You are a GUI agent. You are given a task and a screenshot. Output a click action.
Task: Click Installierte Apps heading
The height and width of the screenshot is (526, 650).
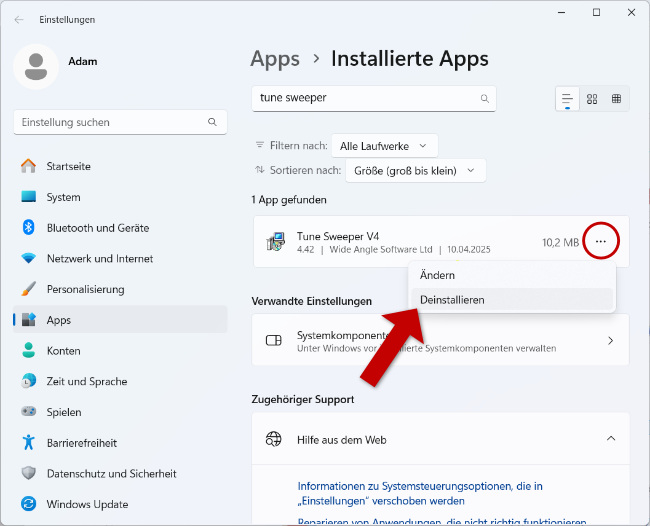click(x=410, y=59)
